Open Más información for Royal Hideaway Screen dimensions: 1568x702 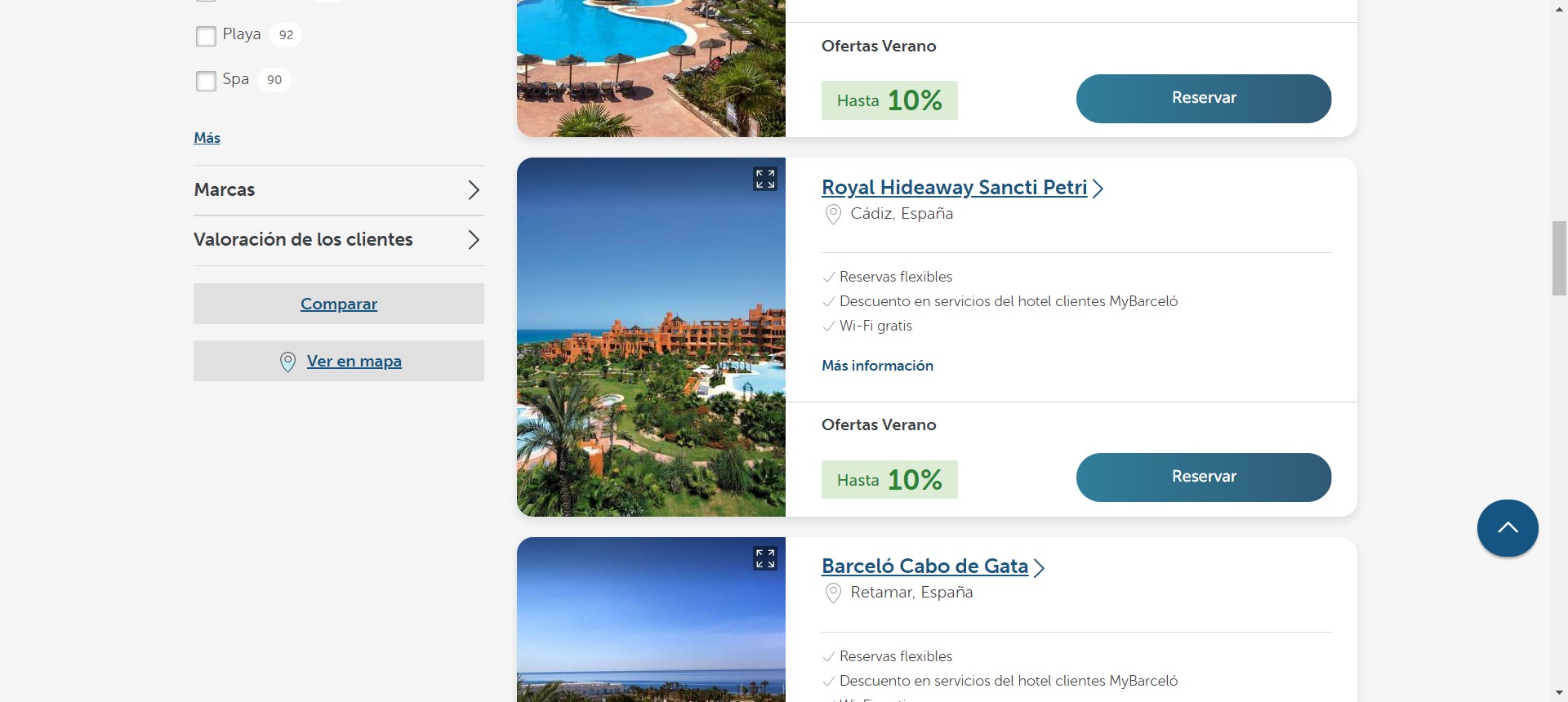point(877,366)
